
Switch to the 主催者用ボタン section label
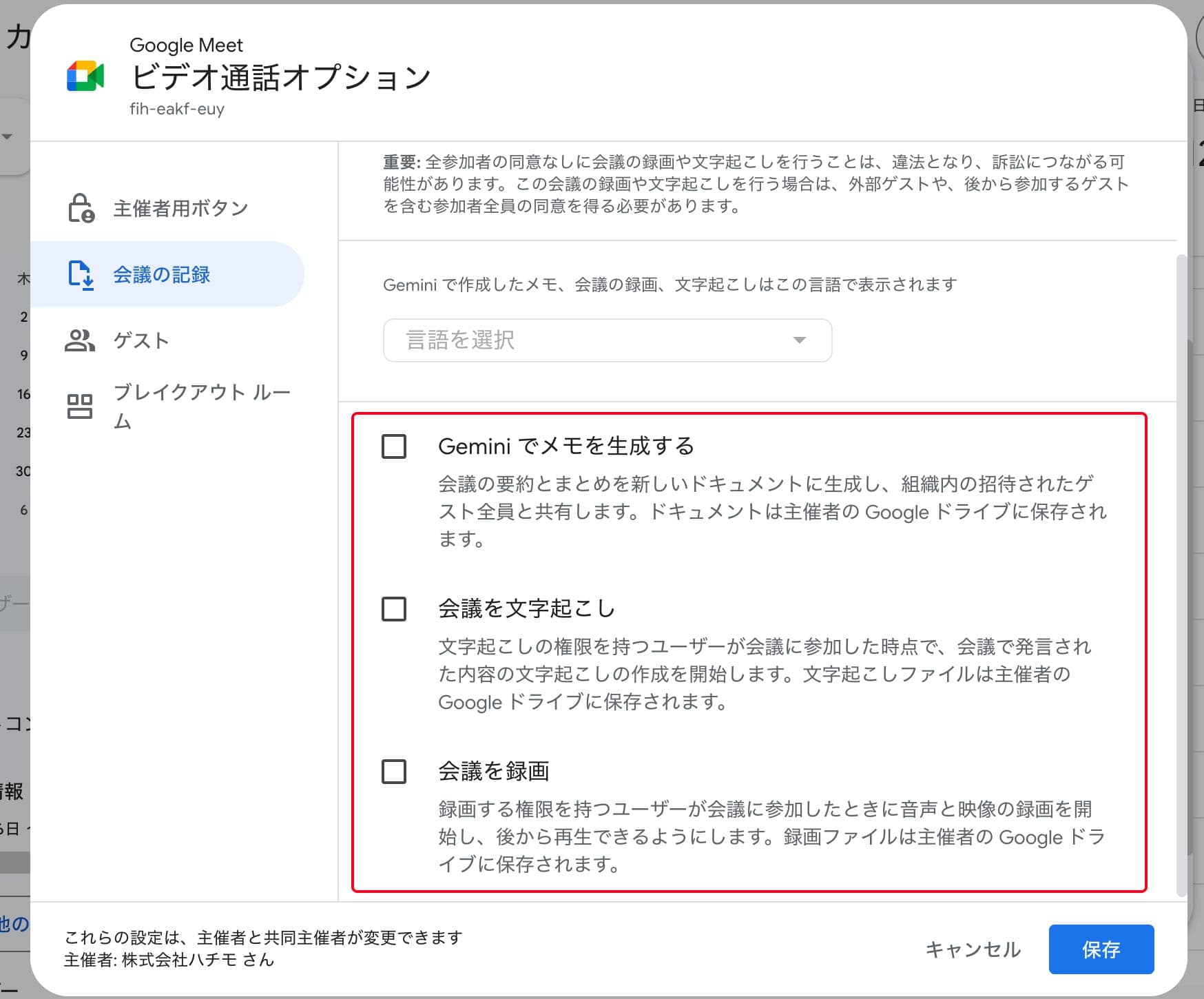(180, 208)
